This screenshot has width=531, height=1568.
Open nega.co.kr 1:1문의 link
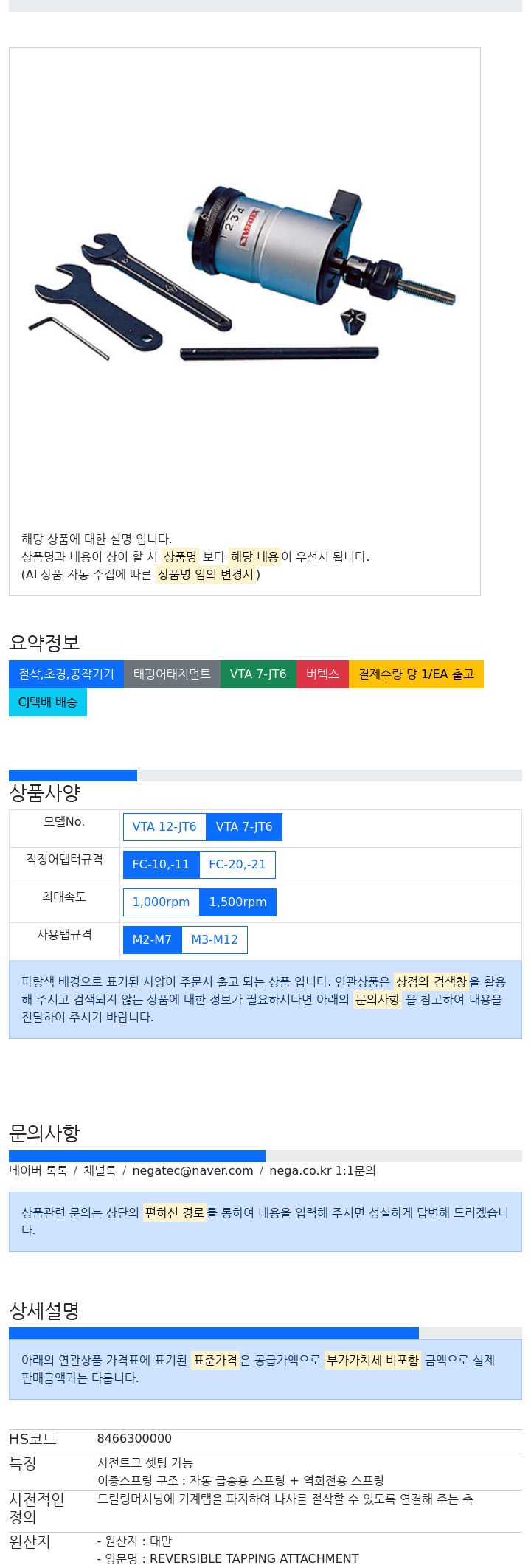click(322, 1171)
